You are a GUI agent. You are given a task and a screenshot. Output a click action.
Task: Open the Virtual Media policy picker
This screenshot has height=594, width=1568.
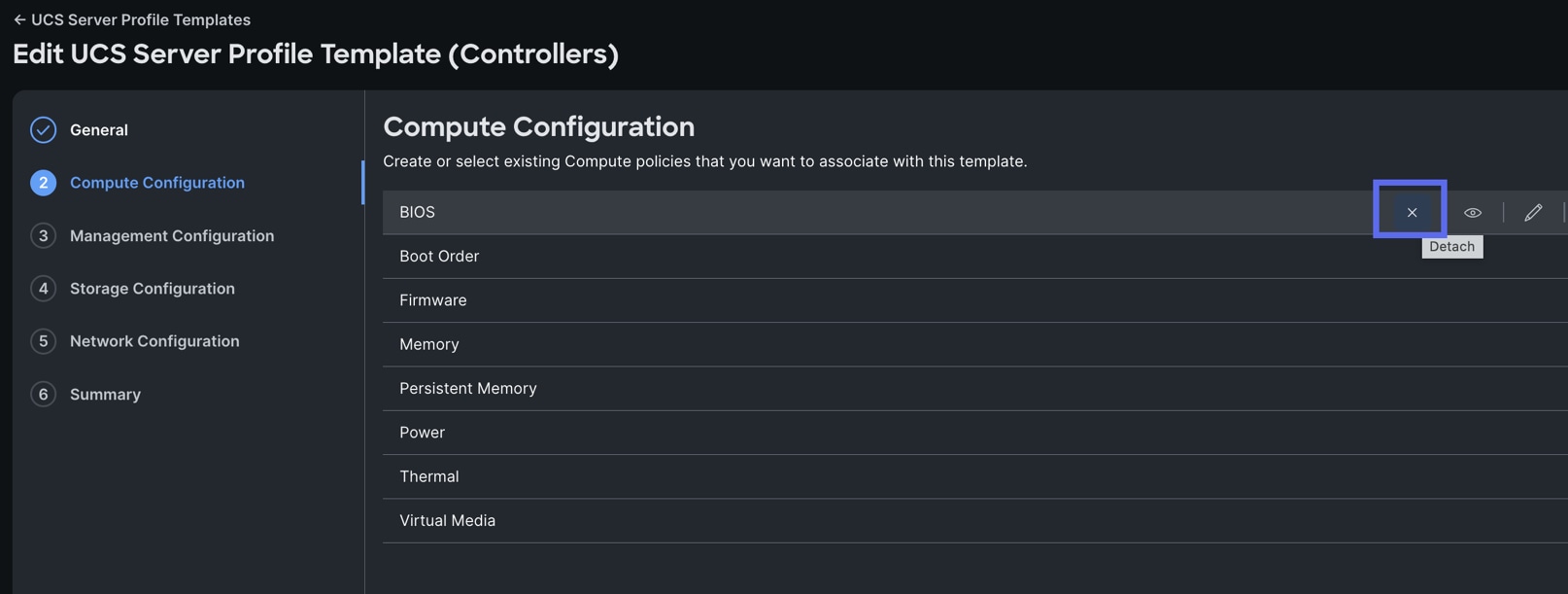click(x=680, y=519)
